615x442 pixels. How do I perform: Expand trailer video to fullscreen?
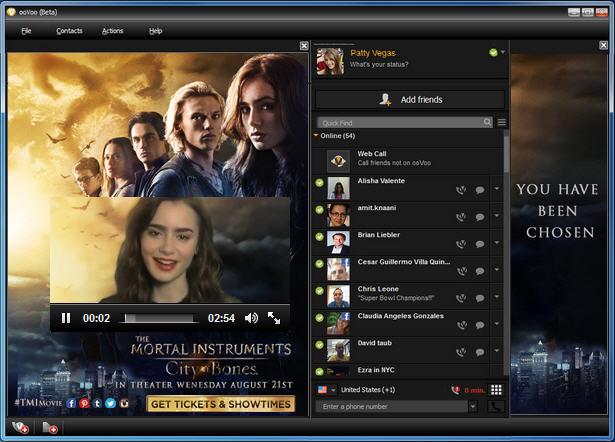point(274,318)
